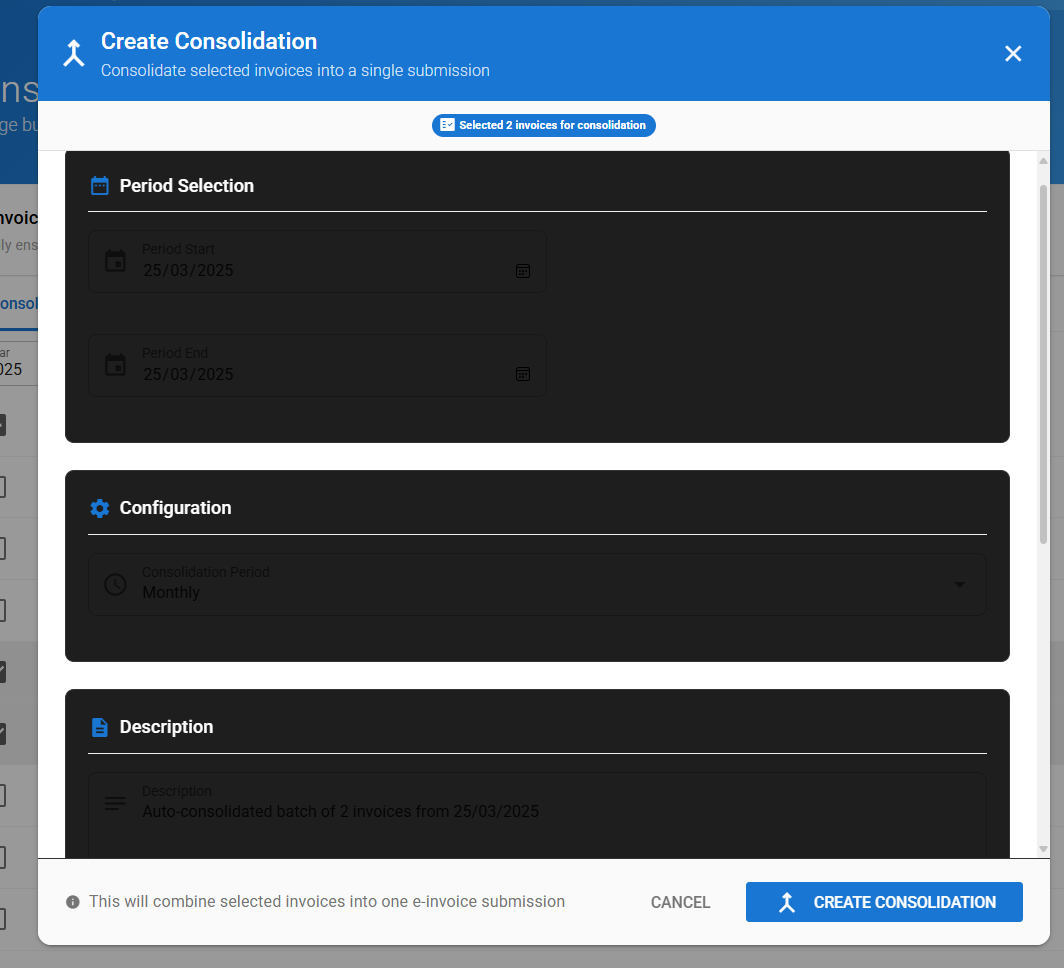Click the Period End date field

(x=320, y=374)
